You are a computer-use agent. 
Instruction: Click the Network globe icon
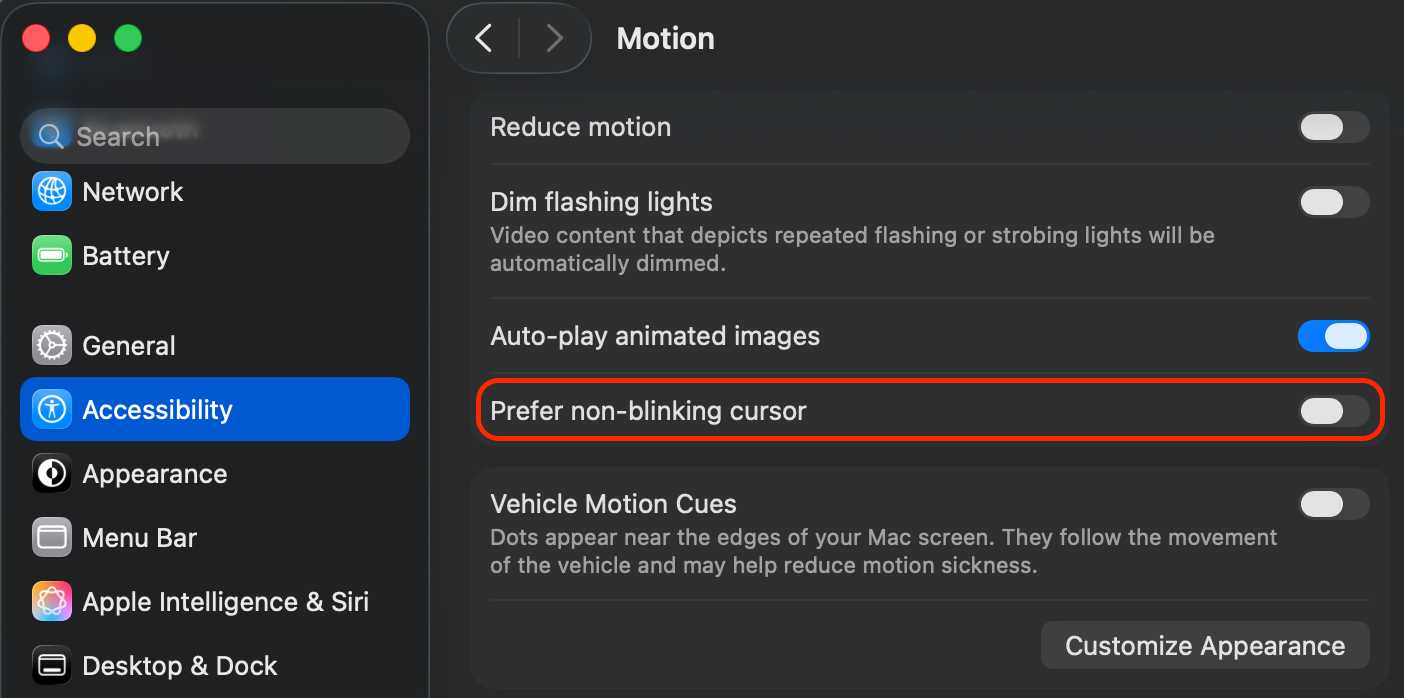(x=51, y=192)
